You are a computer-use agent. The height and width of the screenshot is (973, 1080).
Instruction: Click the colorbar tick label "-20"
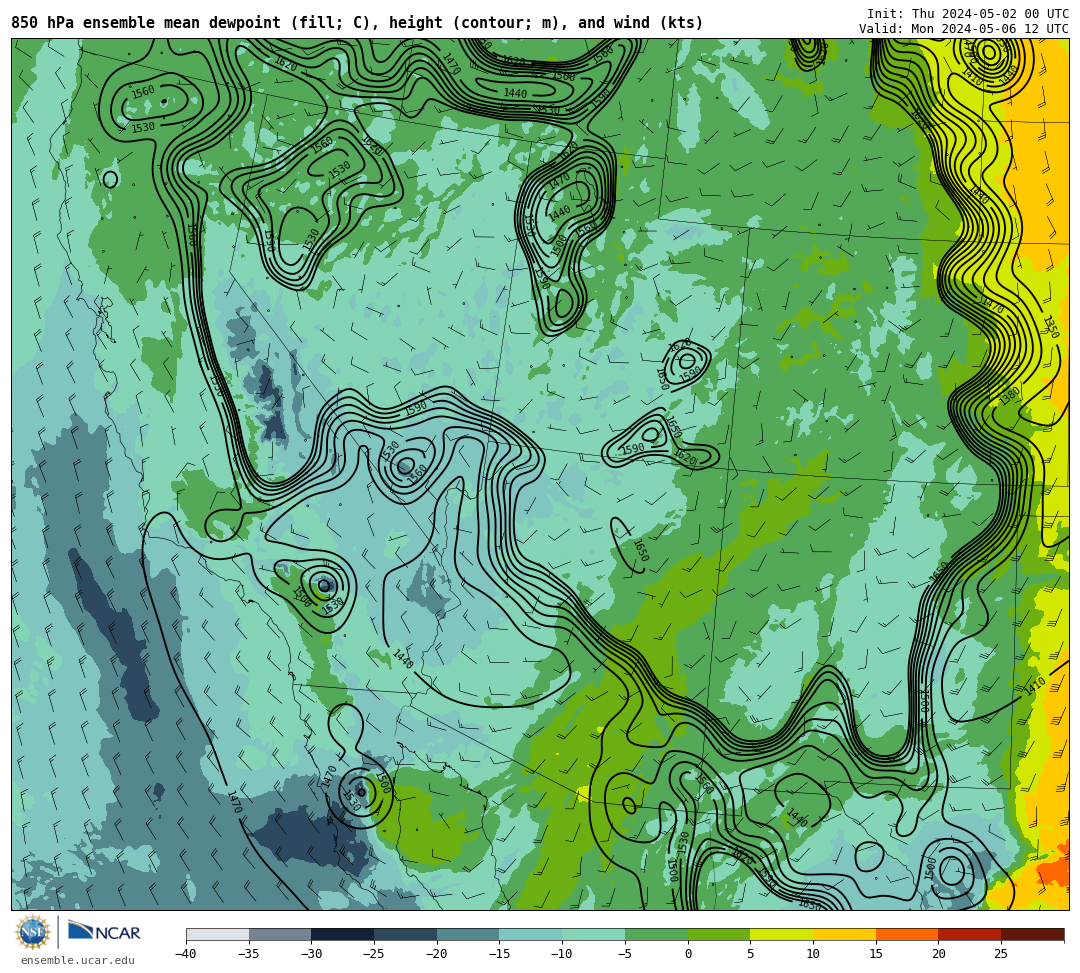coord(436,954)
